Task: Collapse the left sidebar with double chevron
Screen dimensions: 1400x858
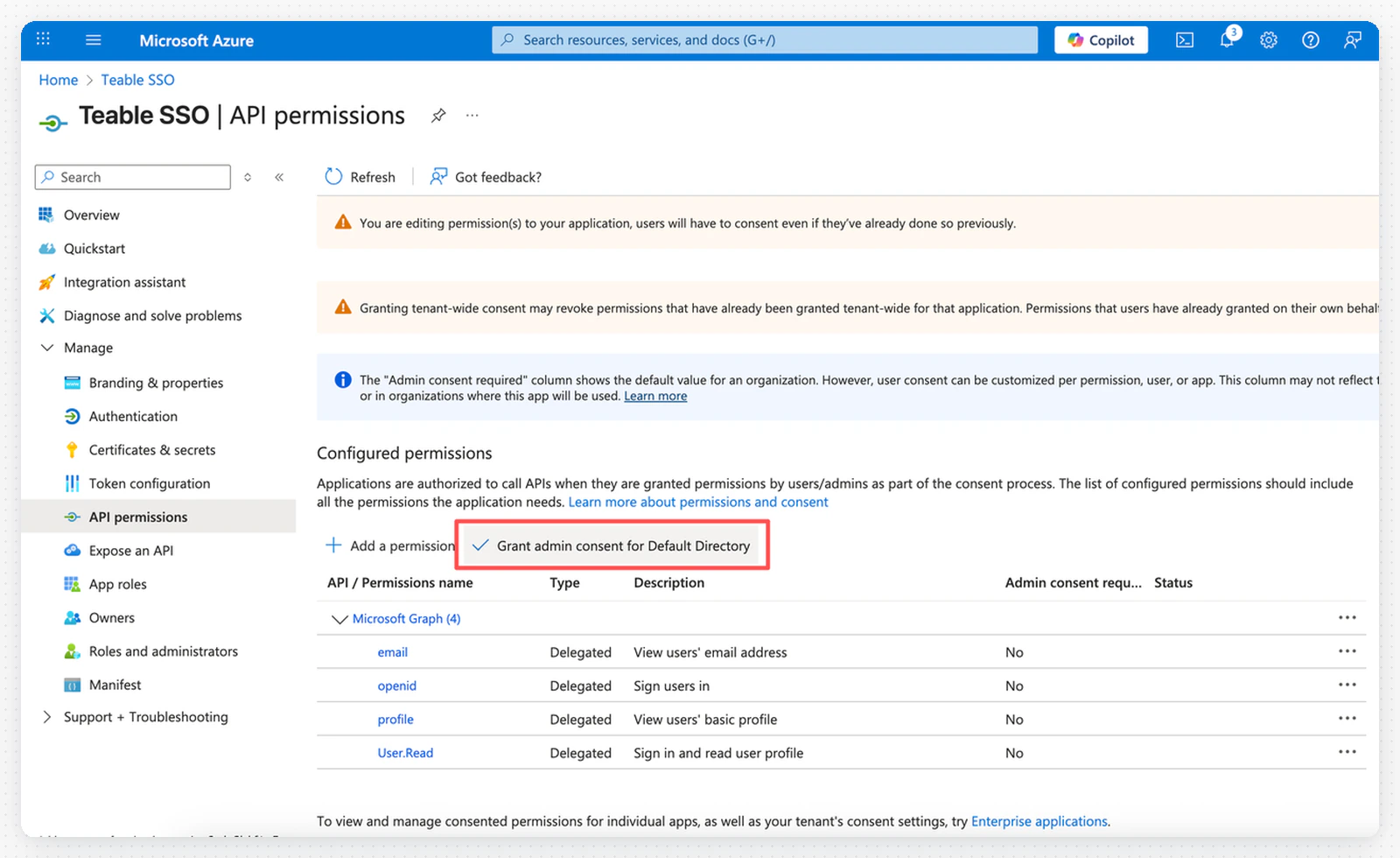Action: point(279,177)
